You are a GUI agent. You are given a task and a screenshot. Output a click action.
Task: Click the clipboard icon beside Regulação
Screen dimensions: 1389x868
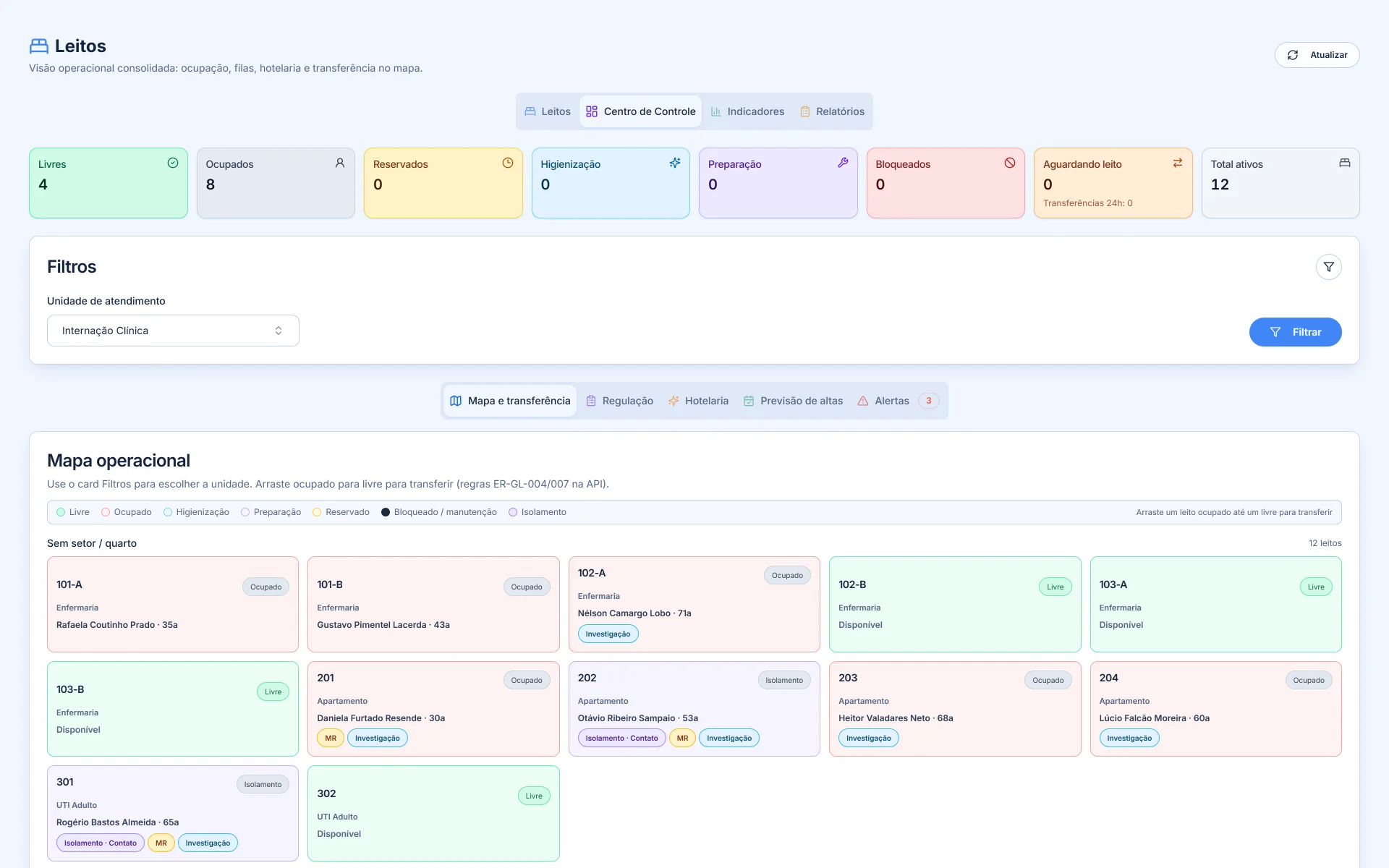coord(591,401)
